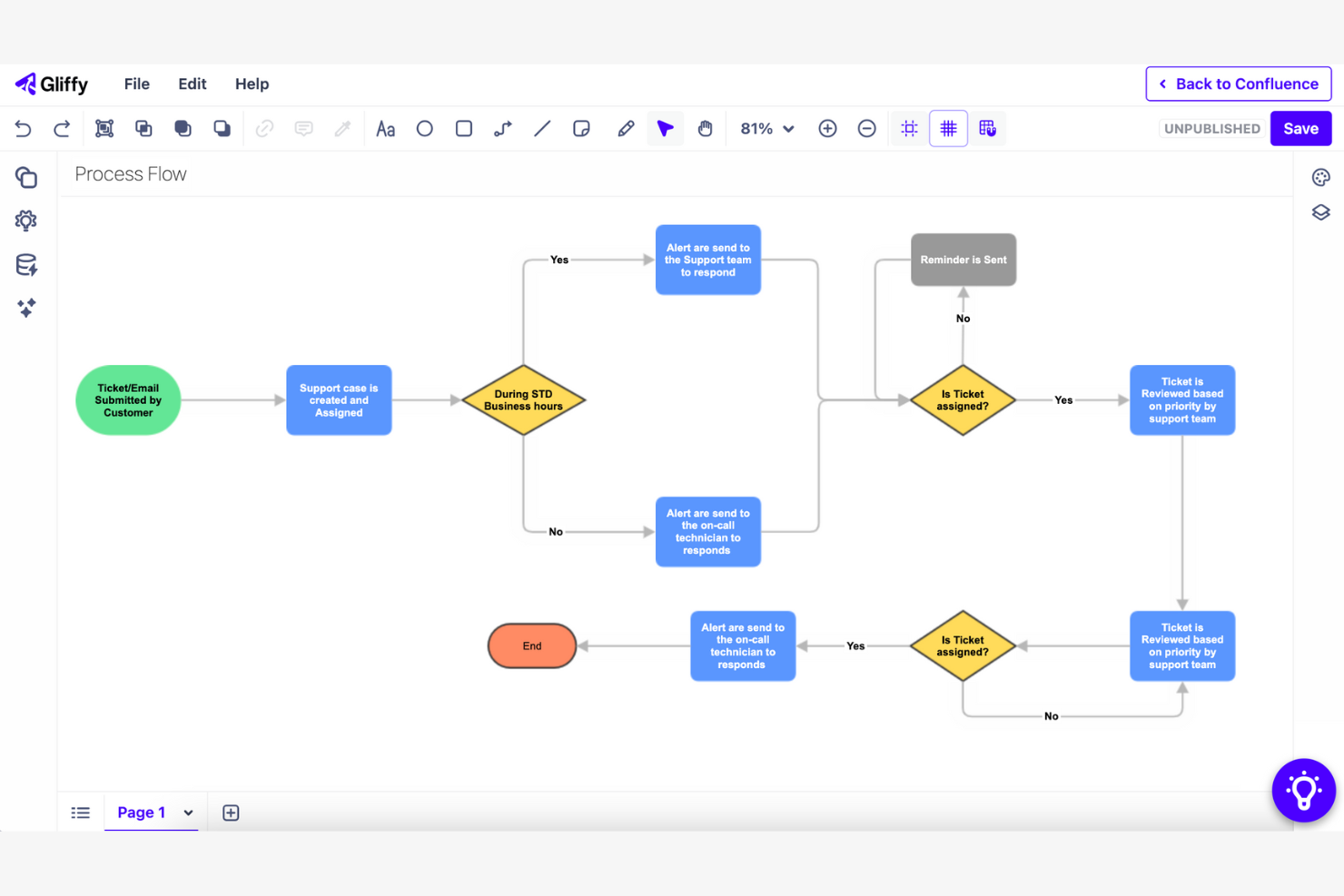Screen dimensions: 1344x896
Task: Select the green Ticket/Email Submitted shape
Action: click(x=127, y=399)
